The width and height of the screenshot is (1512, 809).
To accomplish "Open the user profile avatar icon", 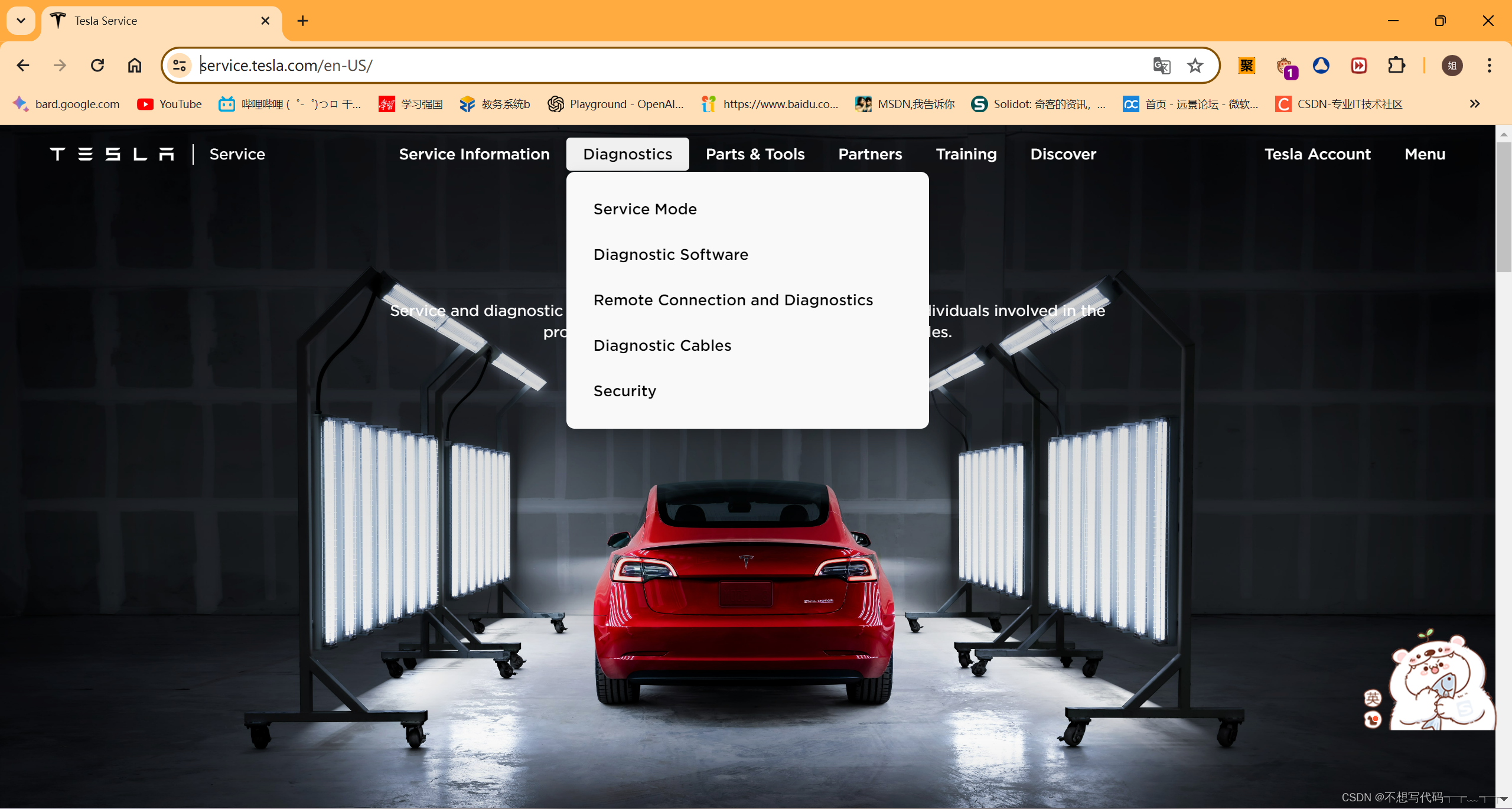I will pyautogui.click(x=1452, y=66).
